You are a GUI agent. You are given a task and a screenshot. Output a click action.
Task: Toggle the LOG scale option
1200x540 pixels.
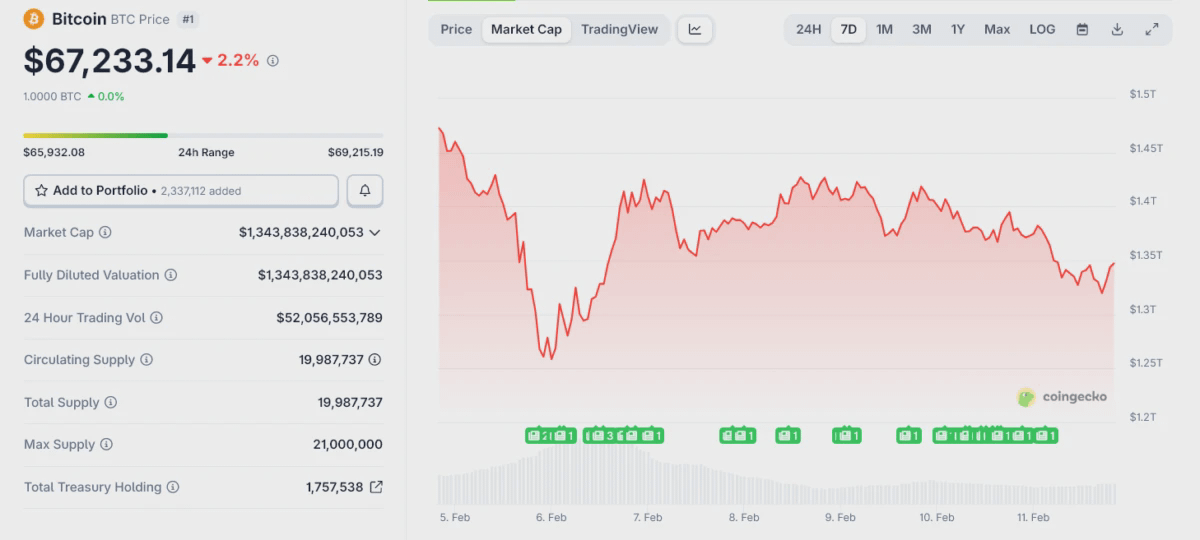(1042, 29)
